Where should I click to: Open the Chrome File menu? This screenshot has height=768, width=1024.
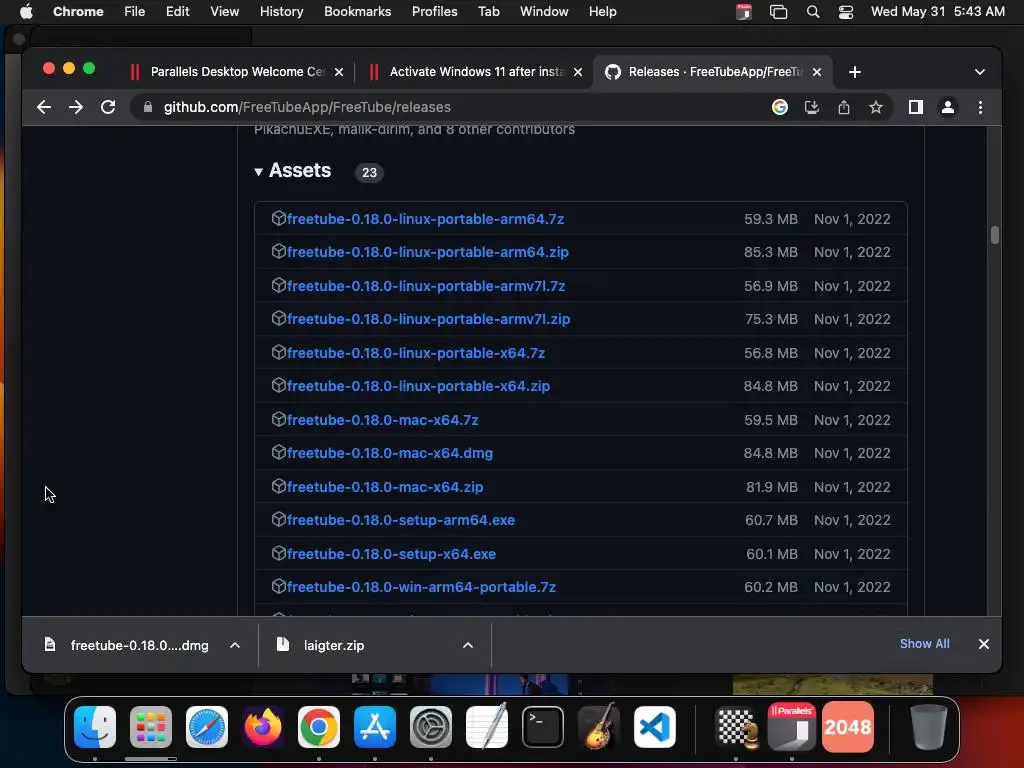(x=135, y=12)
